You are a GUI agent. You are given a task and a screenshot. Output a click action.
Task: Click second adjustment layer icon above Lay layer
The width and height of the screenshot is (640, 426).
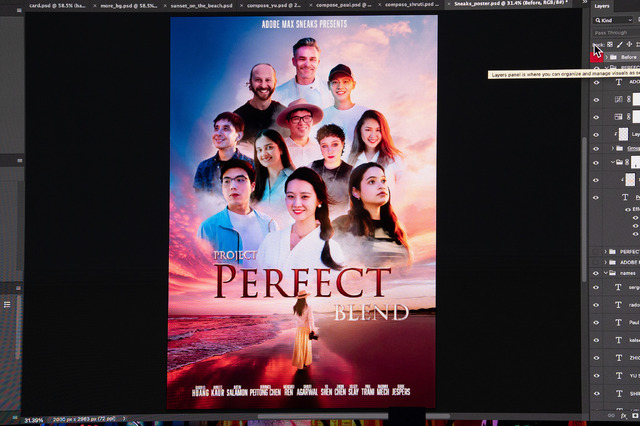click(x=619, y=117)
